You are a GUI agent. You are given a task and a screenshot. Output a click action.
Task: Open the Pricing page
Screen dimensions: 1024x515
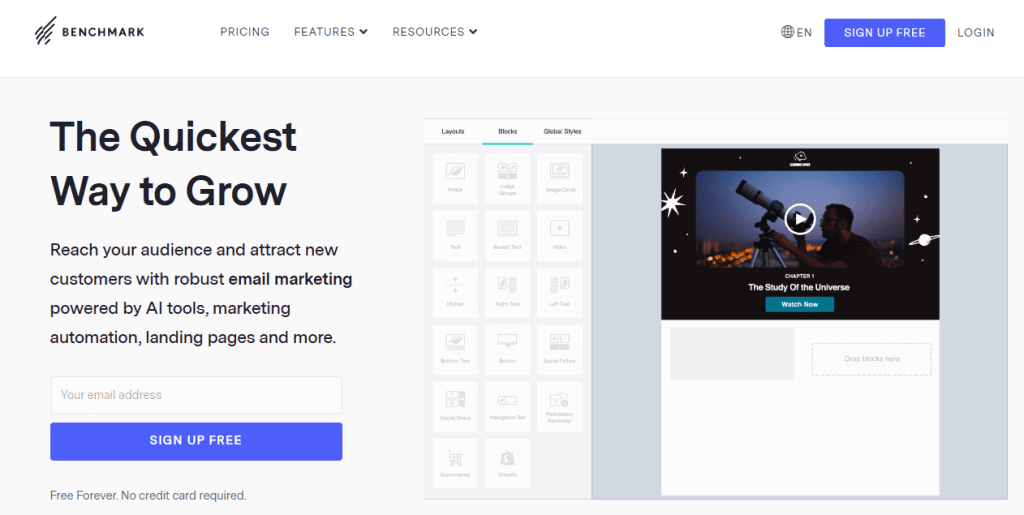point(245,32)
